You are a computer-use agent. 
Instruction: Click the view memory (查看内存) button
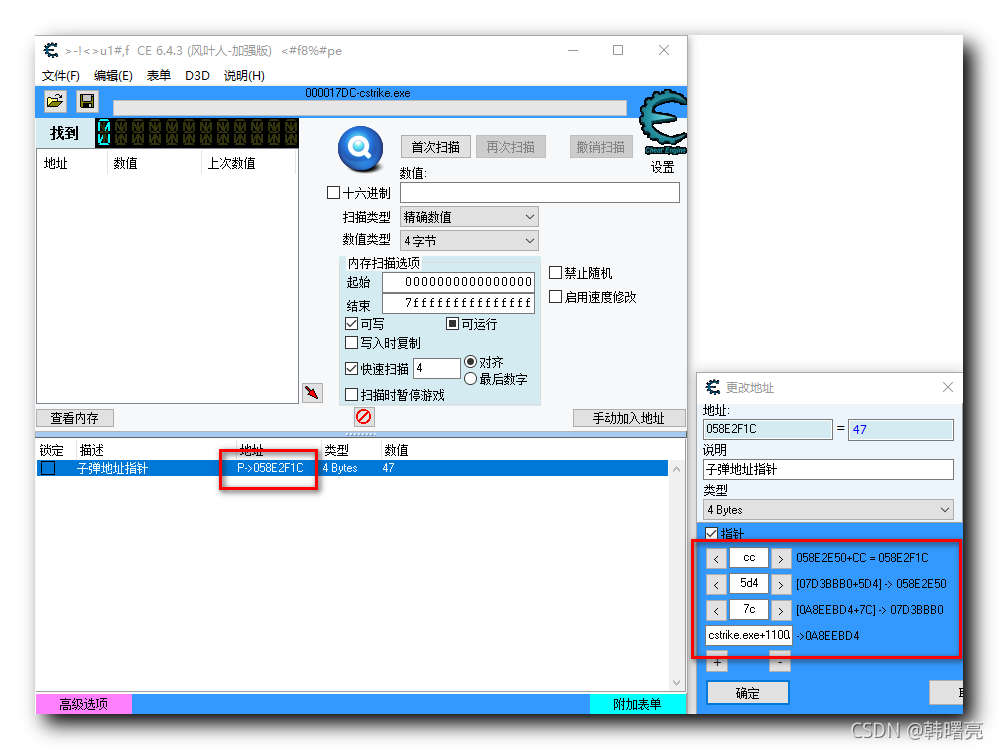[75, 418]
